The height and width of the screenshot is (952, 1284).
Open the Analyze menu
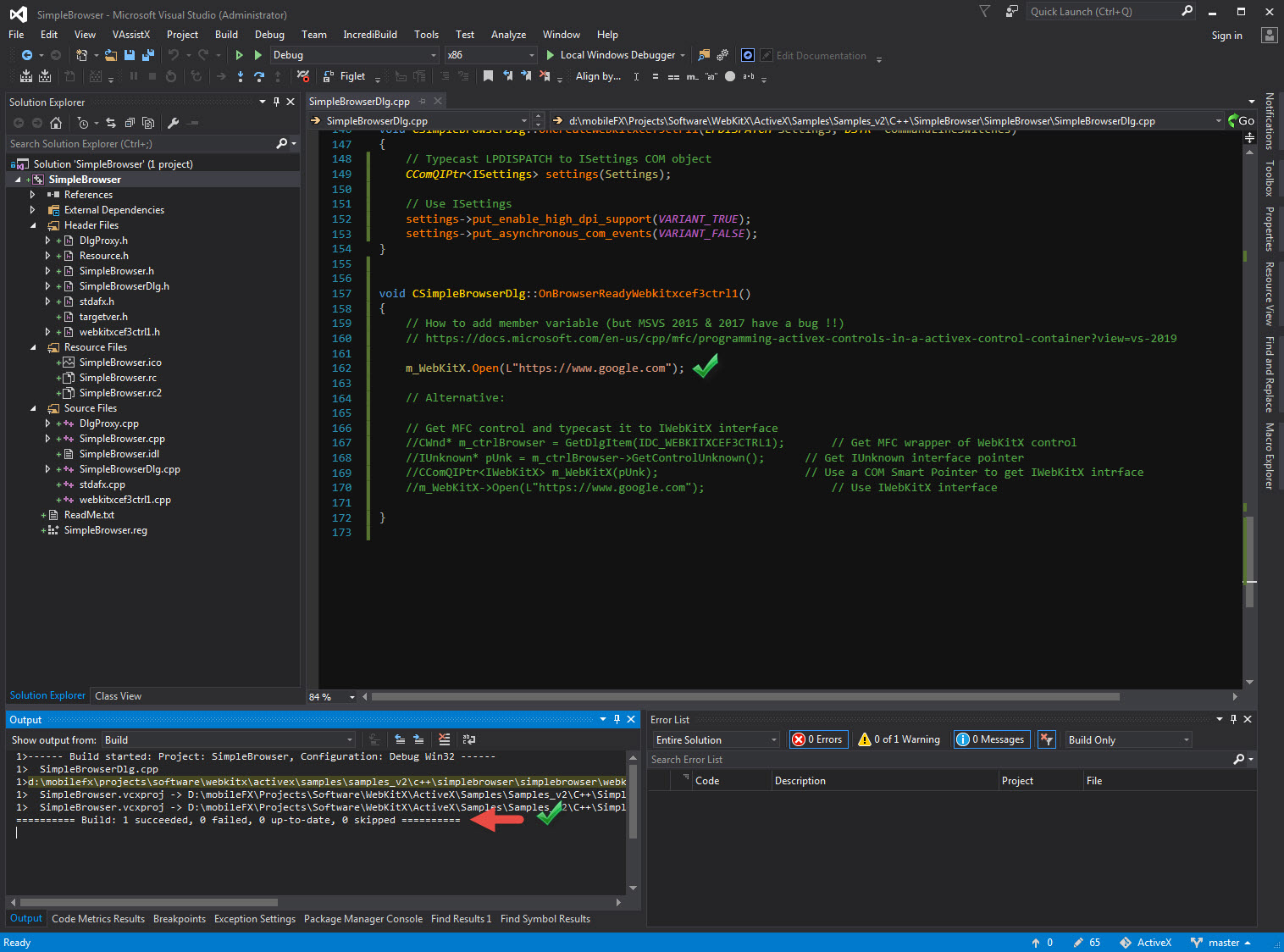coord(508,35)
